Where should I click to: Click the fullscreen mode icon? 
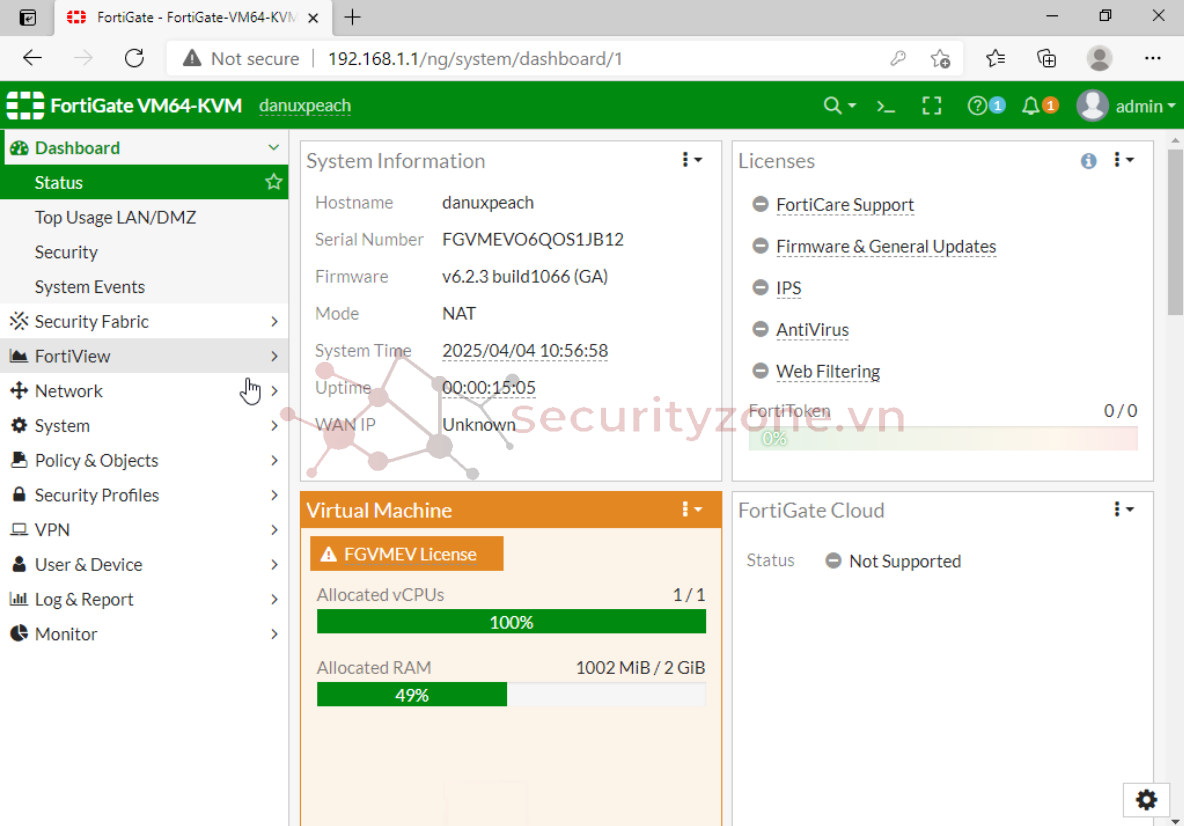[x=931, y=106]
